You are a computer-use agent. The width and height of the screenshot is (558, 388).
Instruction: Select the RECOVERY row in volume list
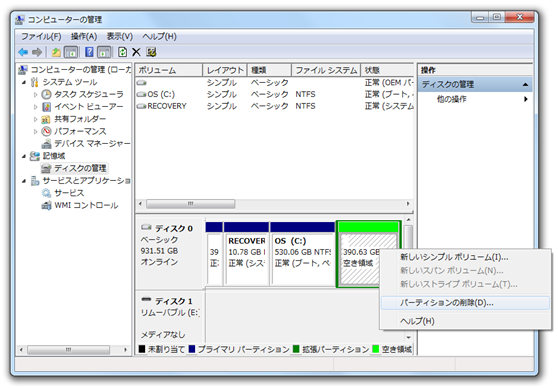click(x=274, y=106)
